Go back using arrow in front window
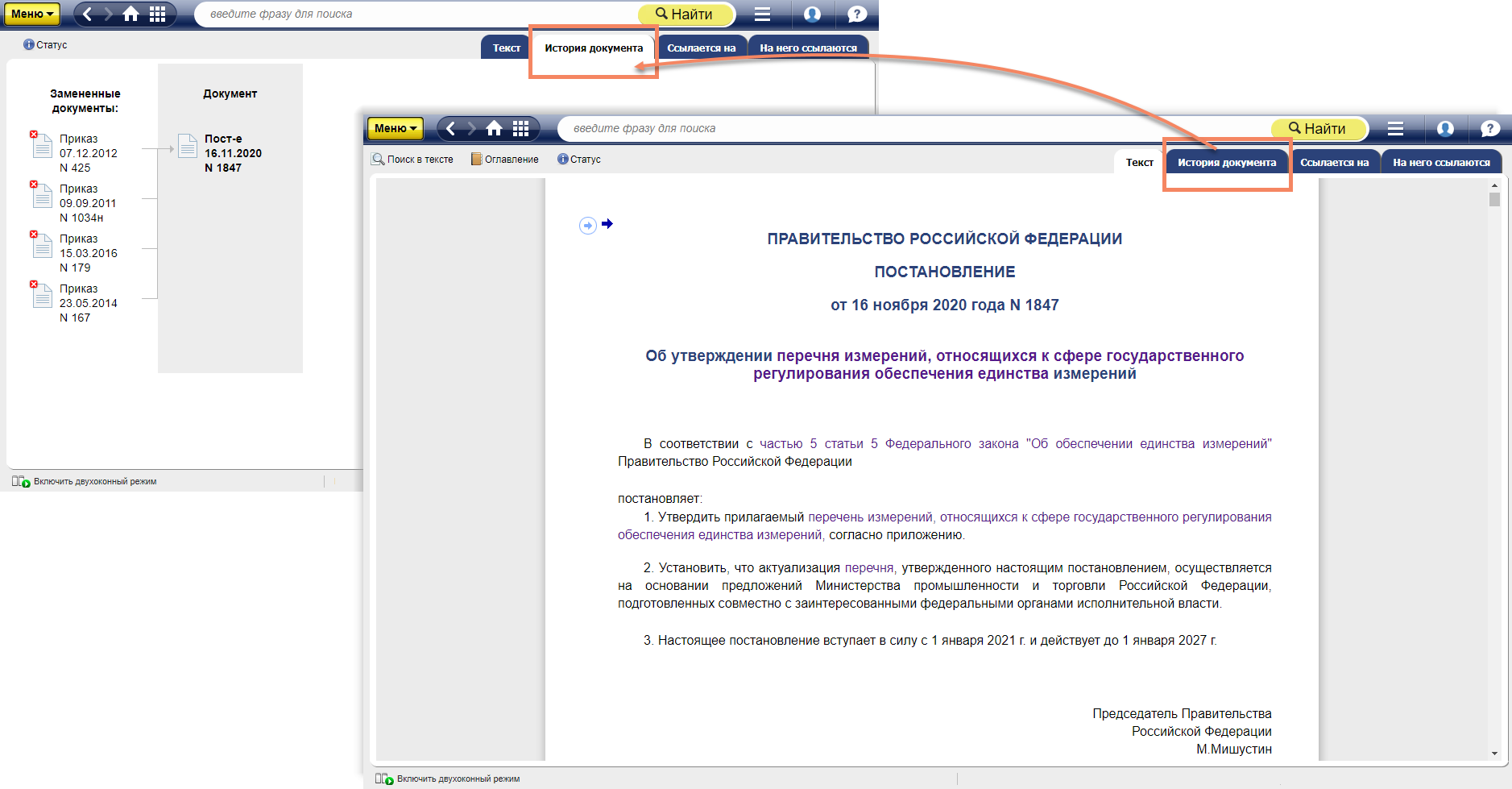Viewport: 1512px width, 789px height. [x=450, y=128]
